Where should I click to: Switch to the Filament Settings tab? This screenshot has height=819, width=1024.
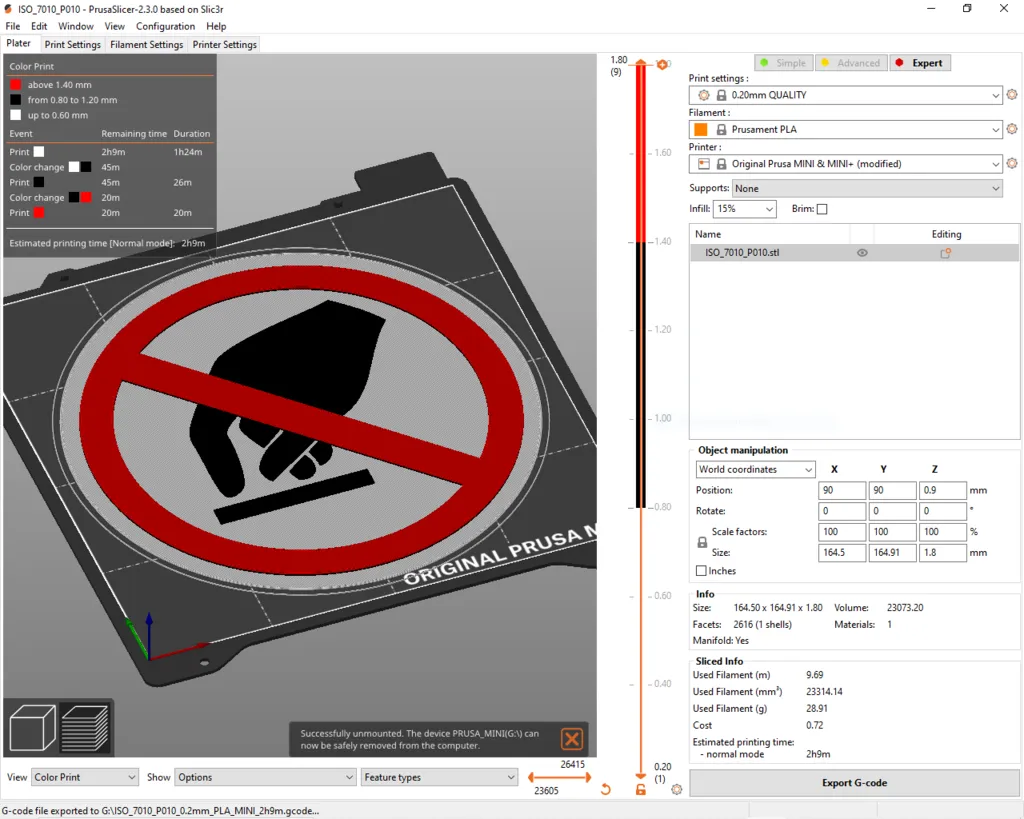[146, 44]
